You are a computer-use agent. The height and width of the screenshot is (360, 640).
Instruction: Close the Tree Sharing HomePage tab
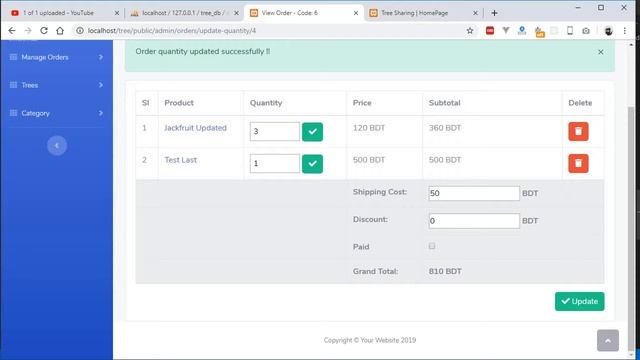point(475,13)
